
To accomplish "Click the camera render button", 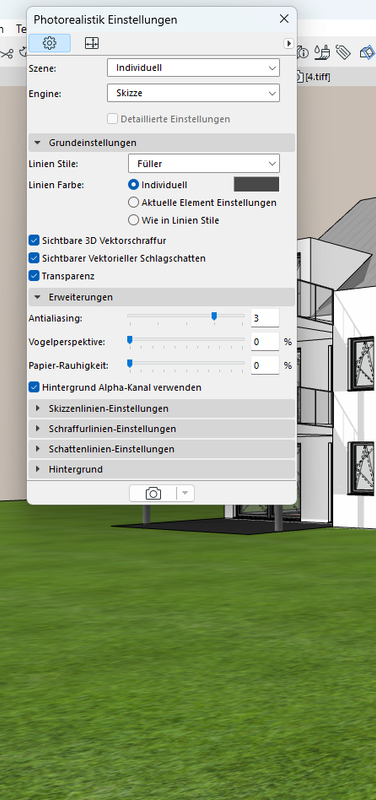I will [x=153, y=493].
